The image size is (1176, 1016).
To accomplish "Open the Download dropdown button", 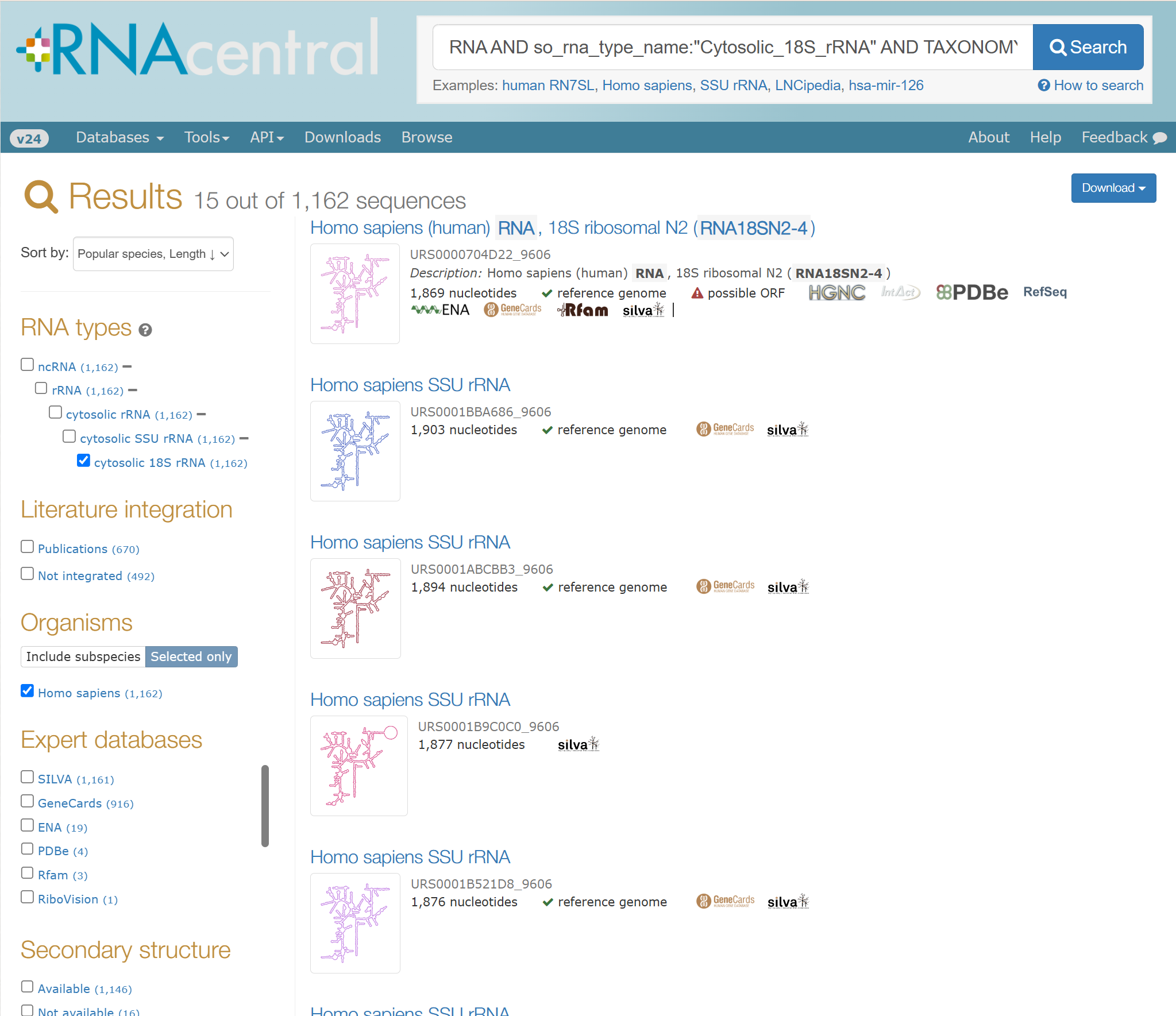I will (x=1113, y=188).
